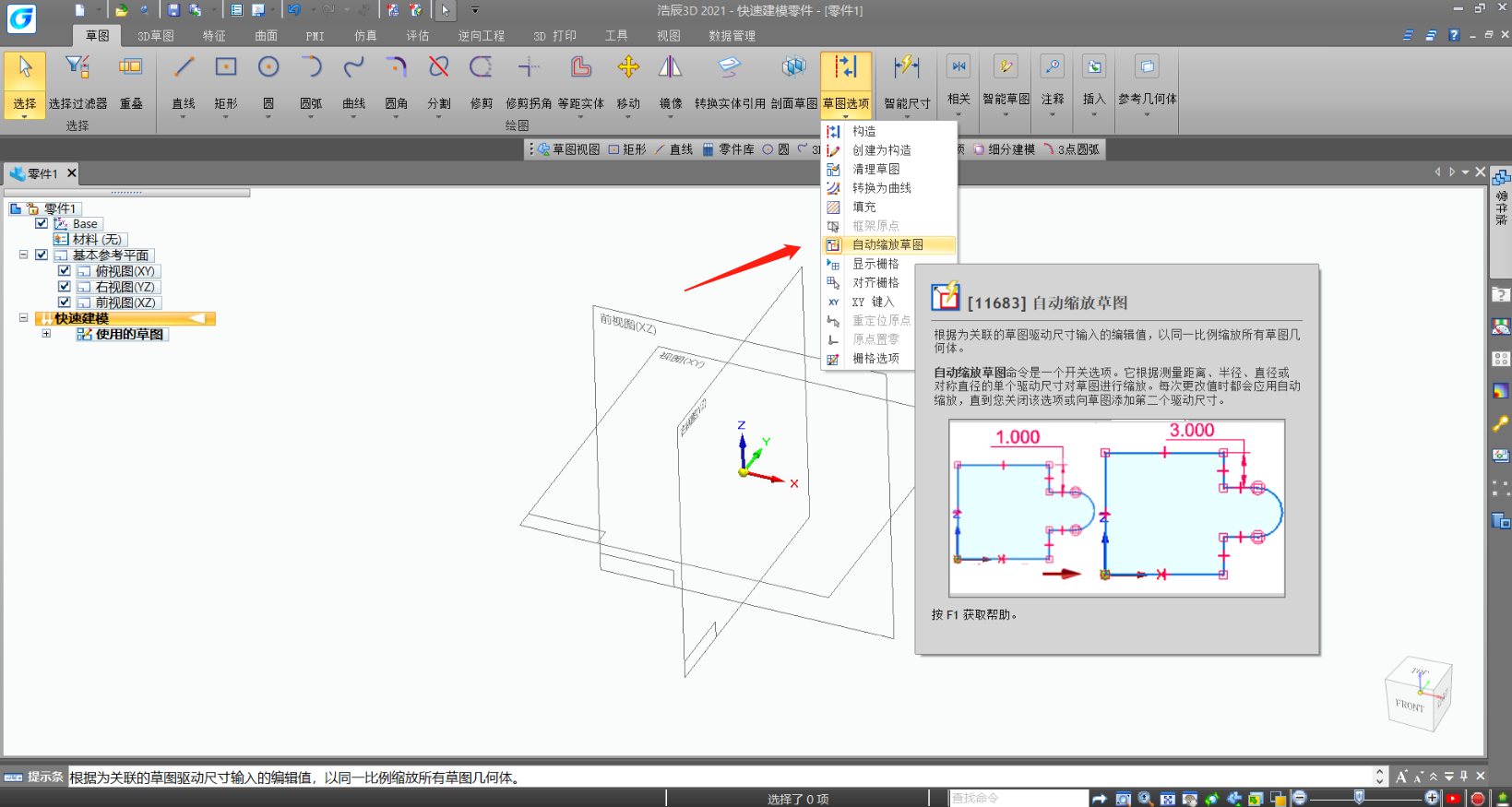Collapse the 快速建模 tree node
This screenshot has width=1512, height=807.
(23, 317)
